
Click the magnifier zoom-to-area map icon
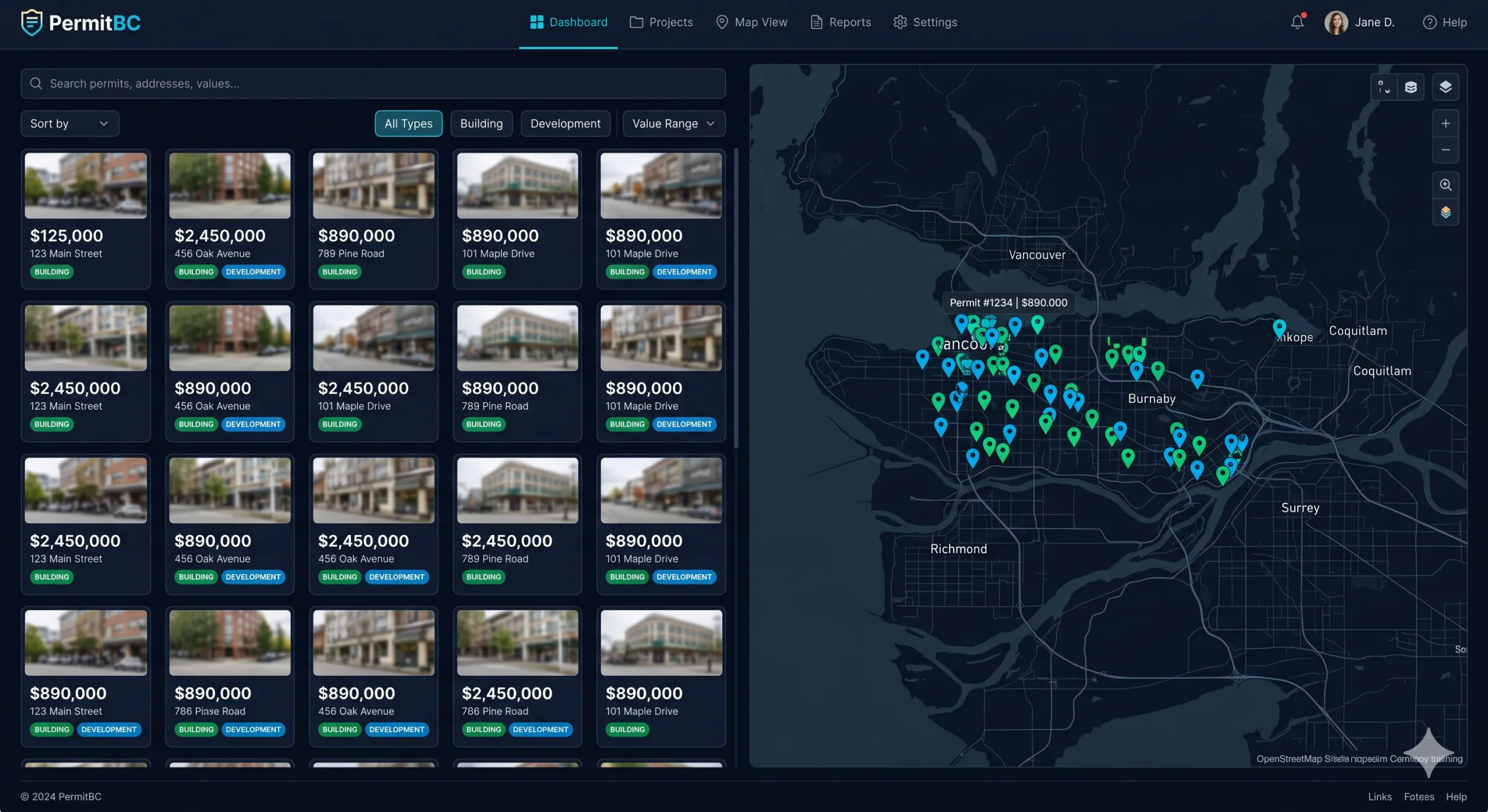pyautogui.click(x=1445, y=185)
